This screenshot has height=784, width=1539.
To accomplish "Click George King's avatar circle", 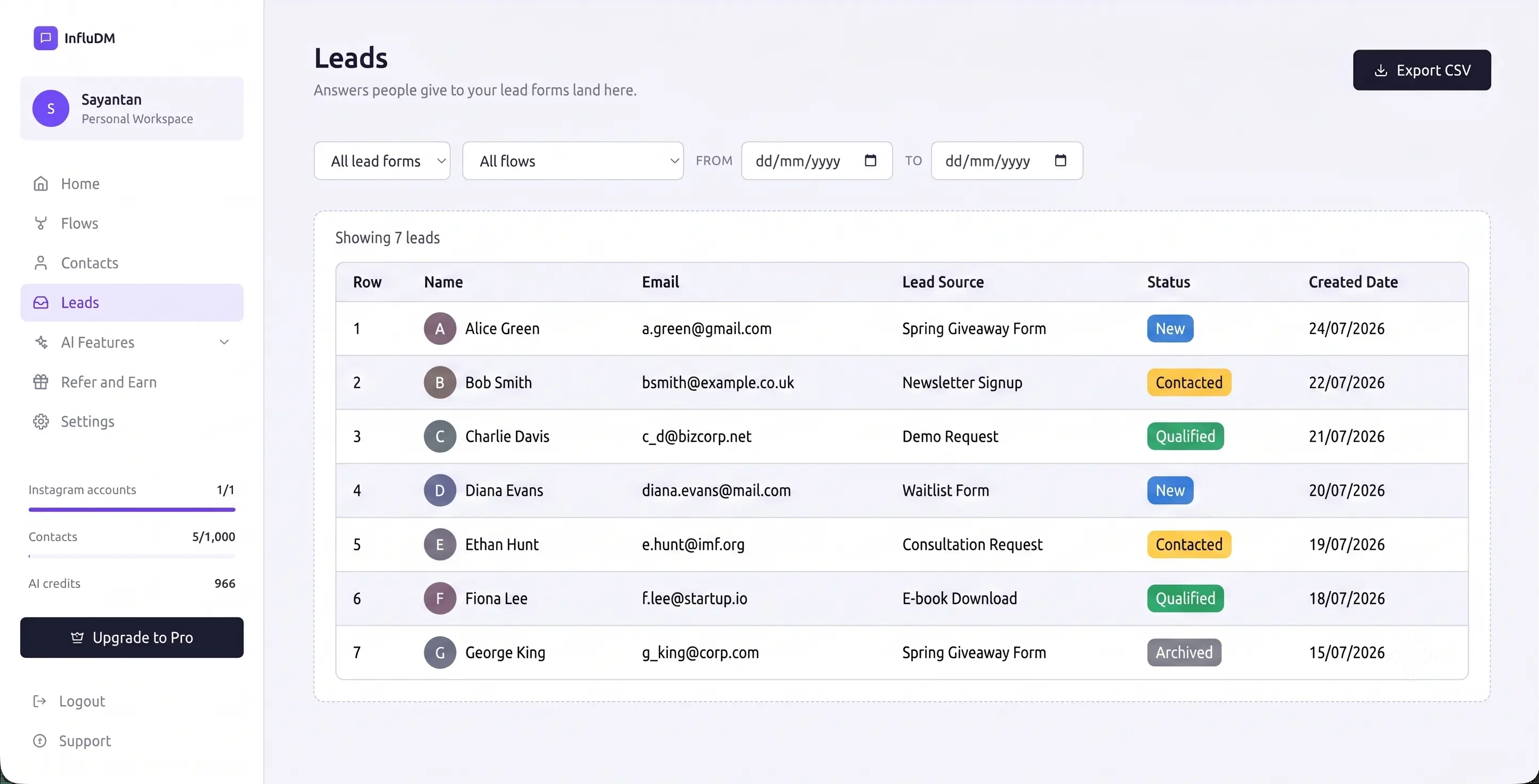I will (x=440, y=652).
